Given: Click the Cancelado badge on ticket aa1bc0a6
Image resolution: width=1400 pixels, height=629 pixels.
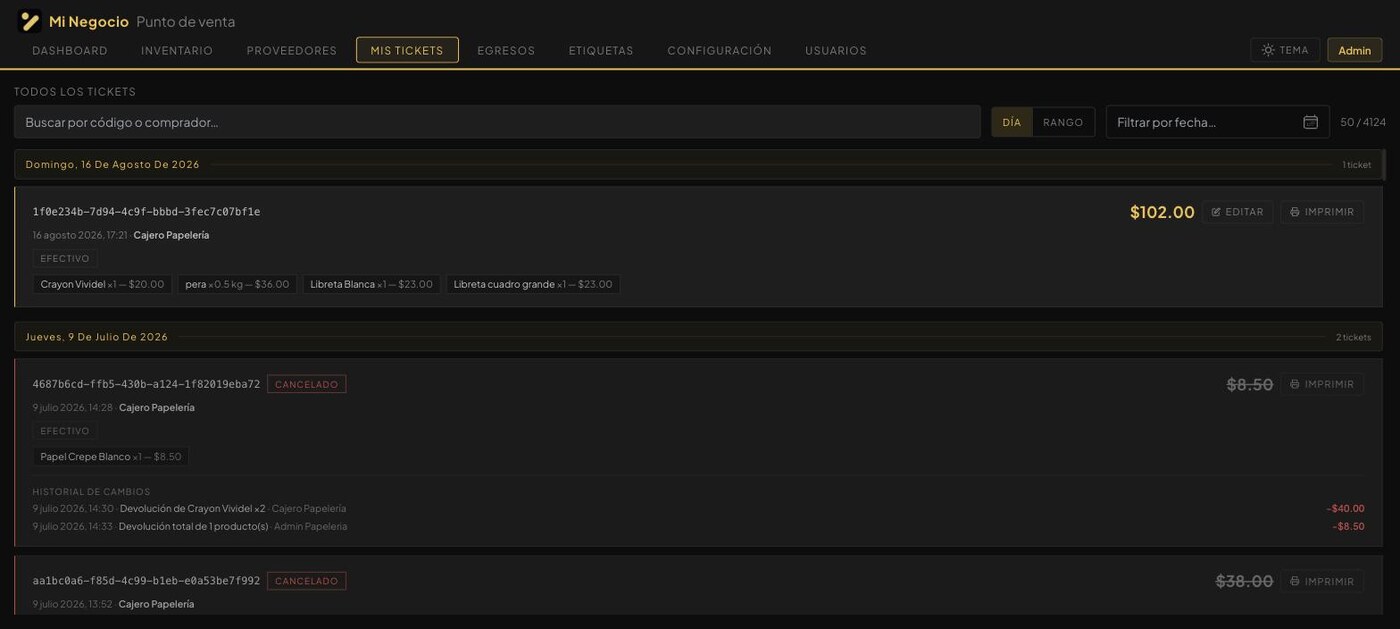Looking at the screenshot, I should click(x=307, y=581).
